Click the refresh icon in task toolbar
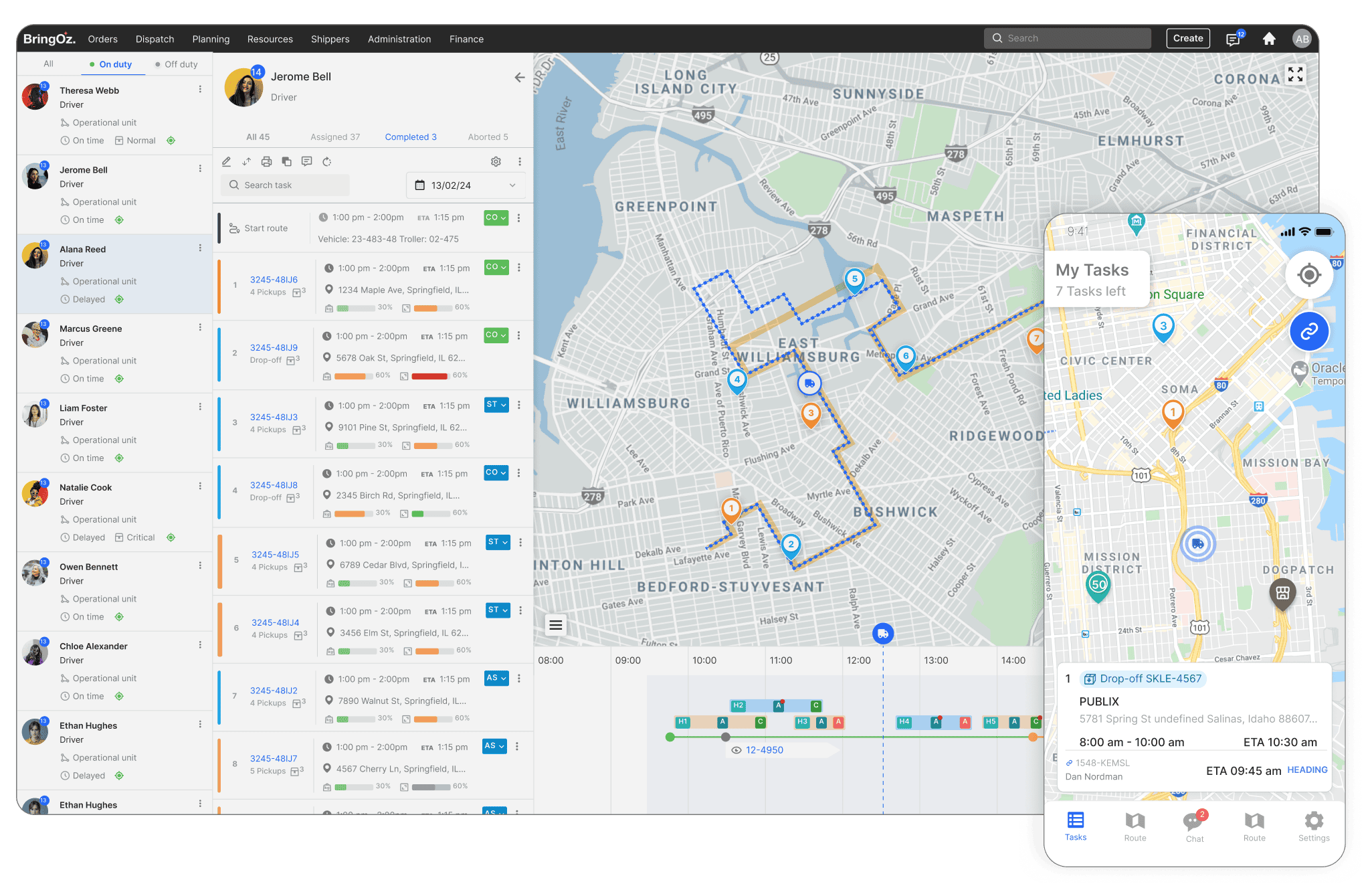1372x892 pixels. (326, 161)
